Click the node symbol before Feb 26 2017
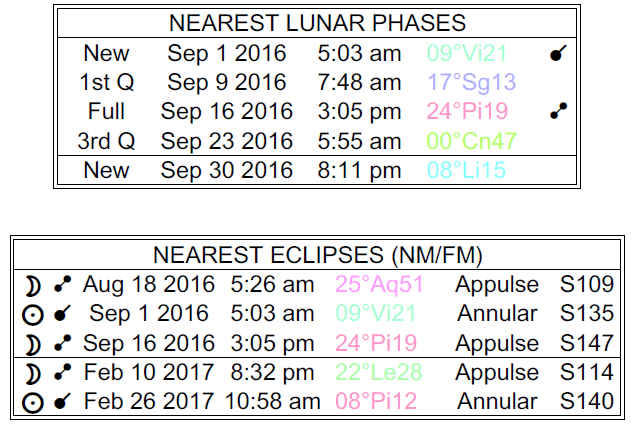 (x=63, y=402)
